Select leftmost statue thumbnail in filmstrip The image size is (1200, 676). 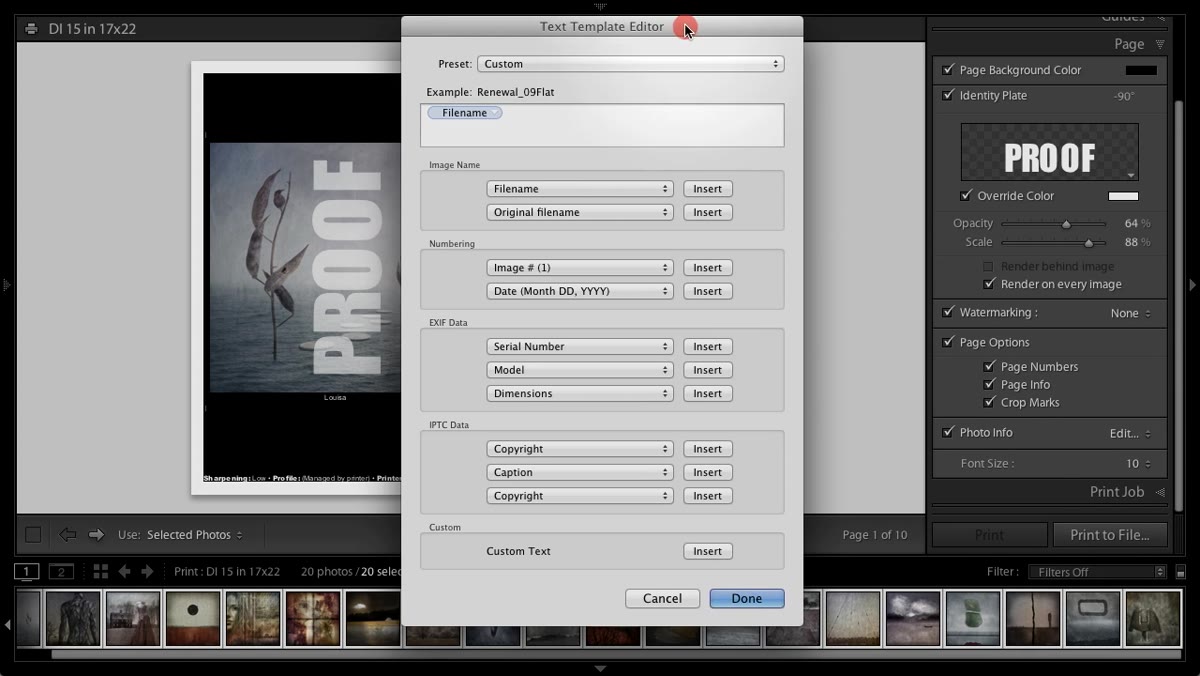point(73,619)
